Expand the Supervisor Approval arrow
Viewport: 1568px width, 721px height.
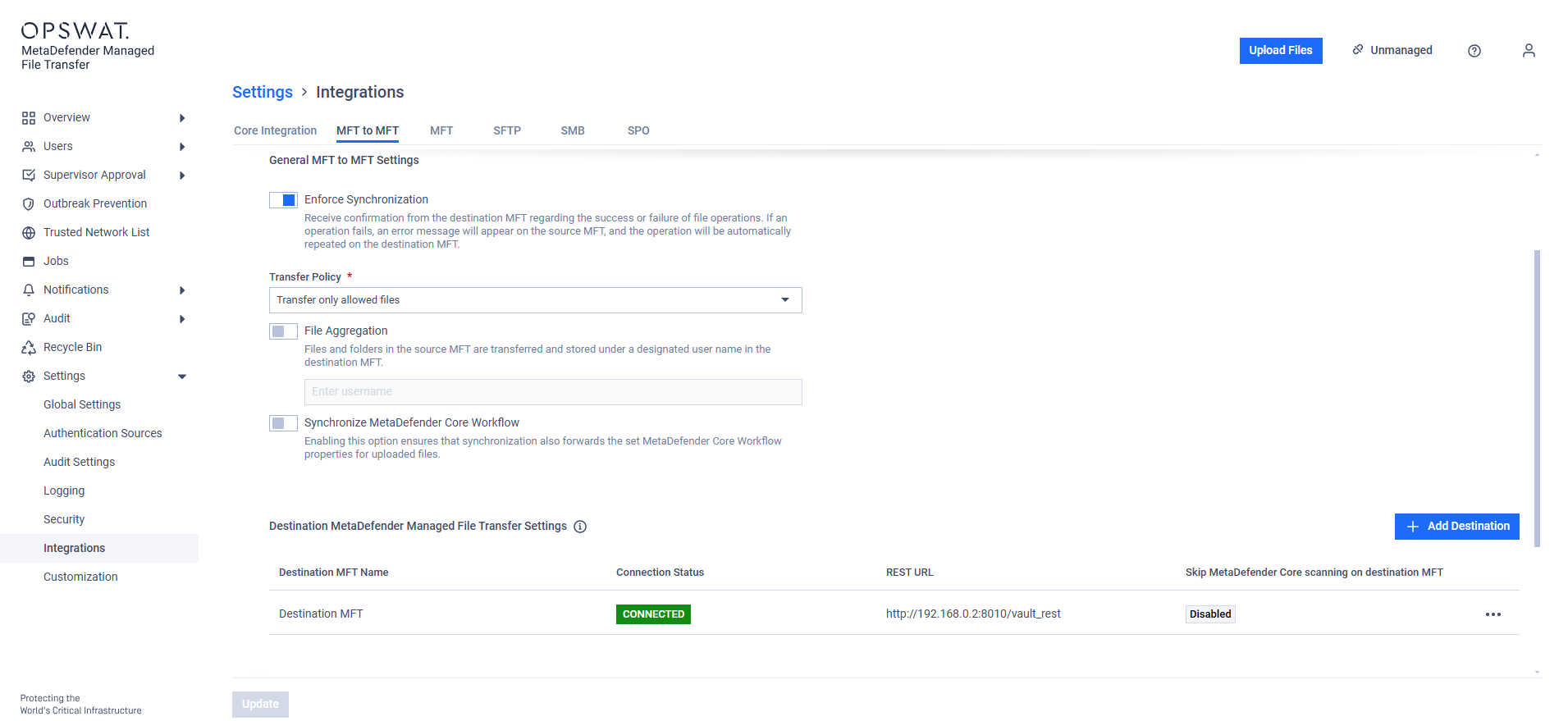tap(182, 176)
